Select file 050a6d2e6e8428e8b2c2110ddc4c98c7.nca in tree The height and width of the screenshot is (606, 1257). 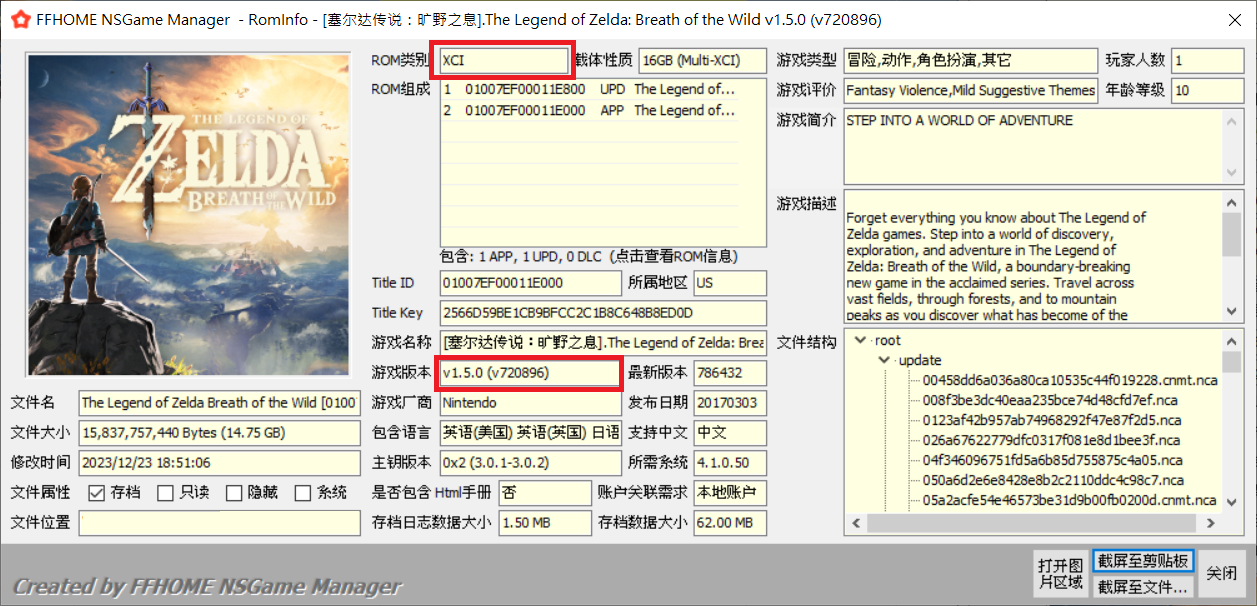point(1053,480)
